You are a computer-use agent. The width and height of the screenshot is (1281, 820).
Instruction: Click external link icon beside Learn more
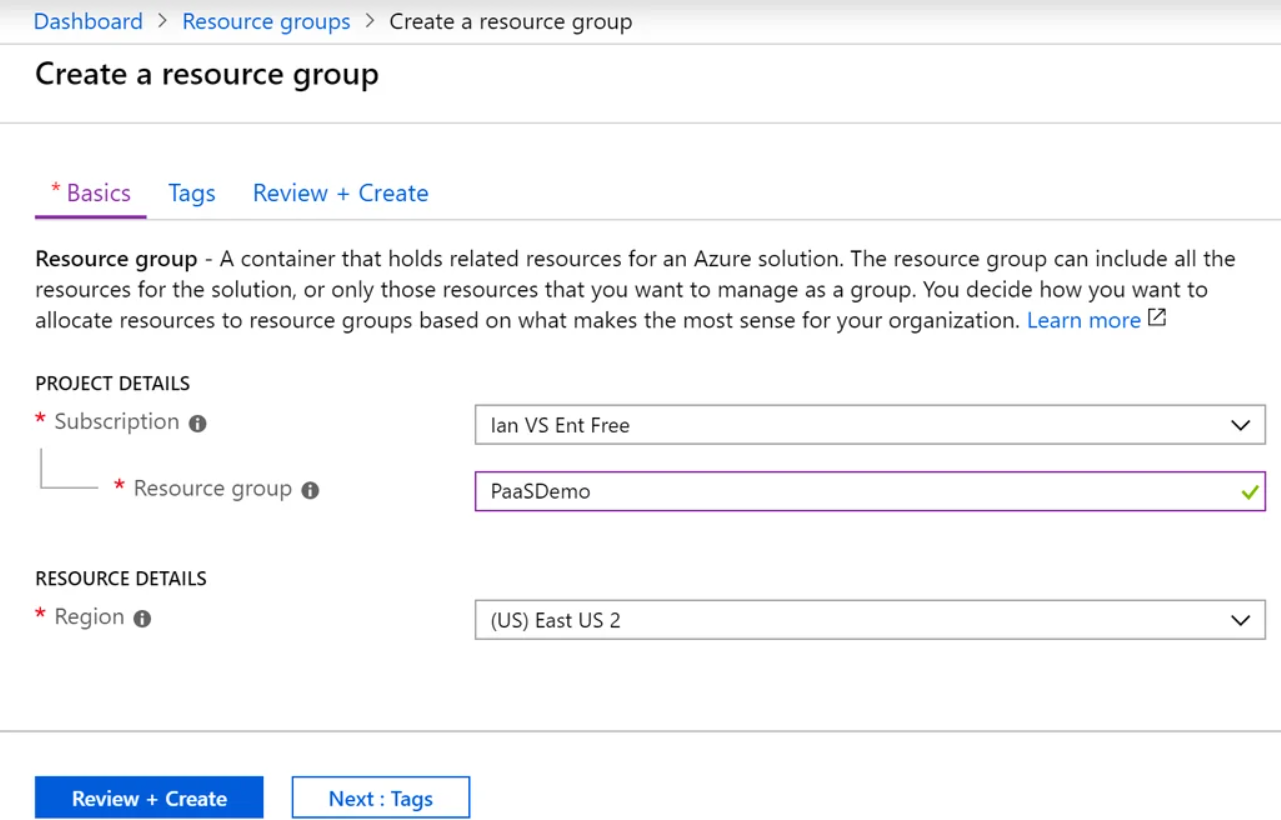coord(1157,319)
